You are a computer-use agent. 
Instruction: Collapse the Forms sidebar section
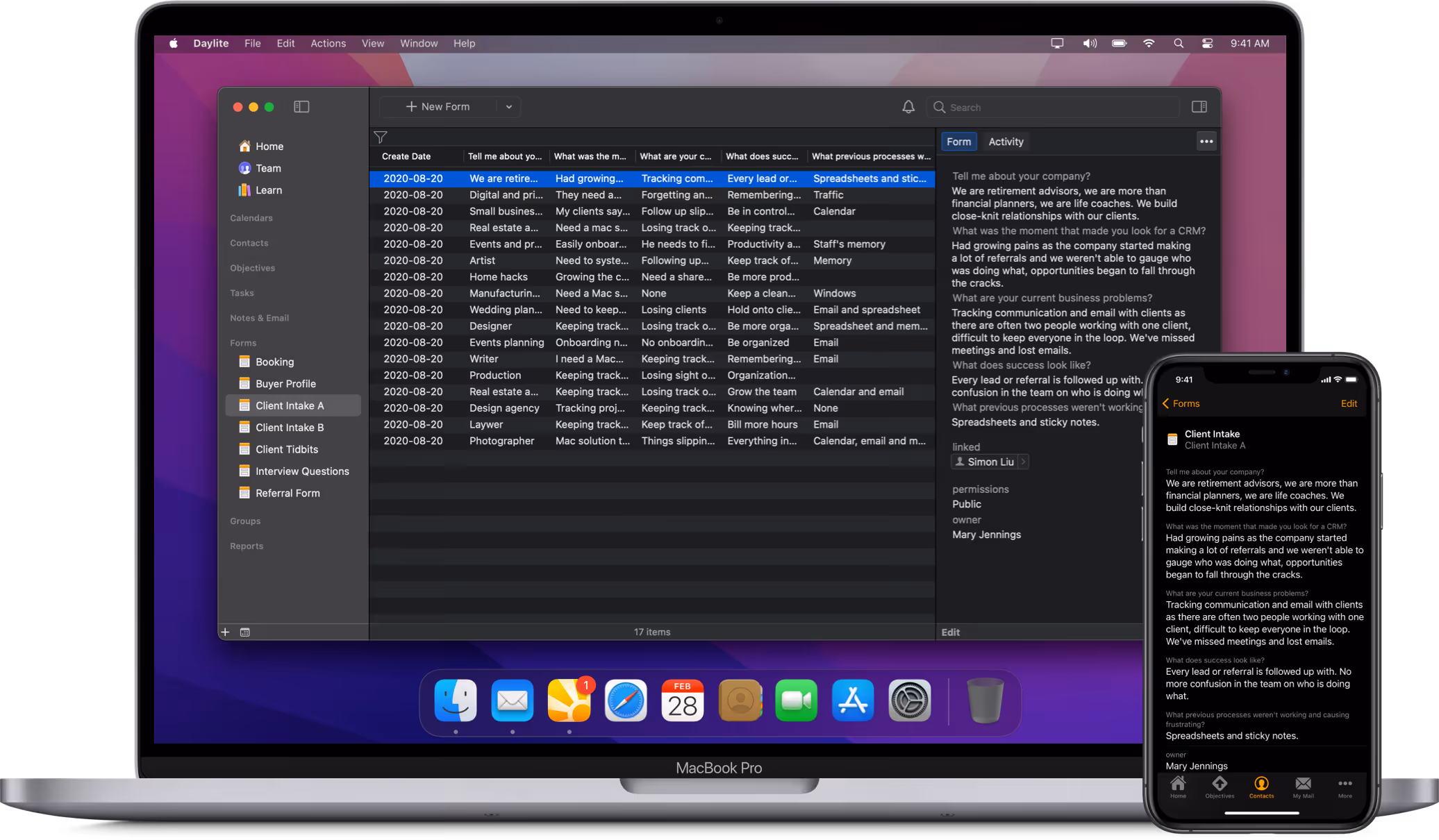coord(243,343)
